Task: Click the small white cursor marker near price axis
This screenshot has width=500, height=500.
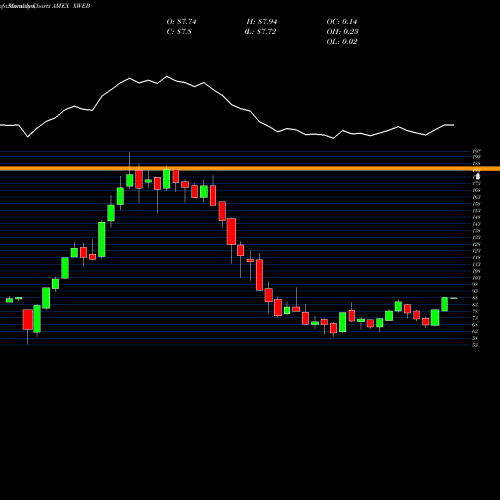Action: [x=478, y=176]
